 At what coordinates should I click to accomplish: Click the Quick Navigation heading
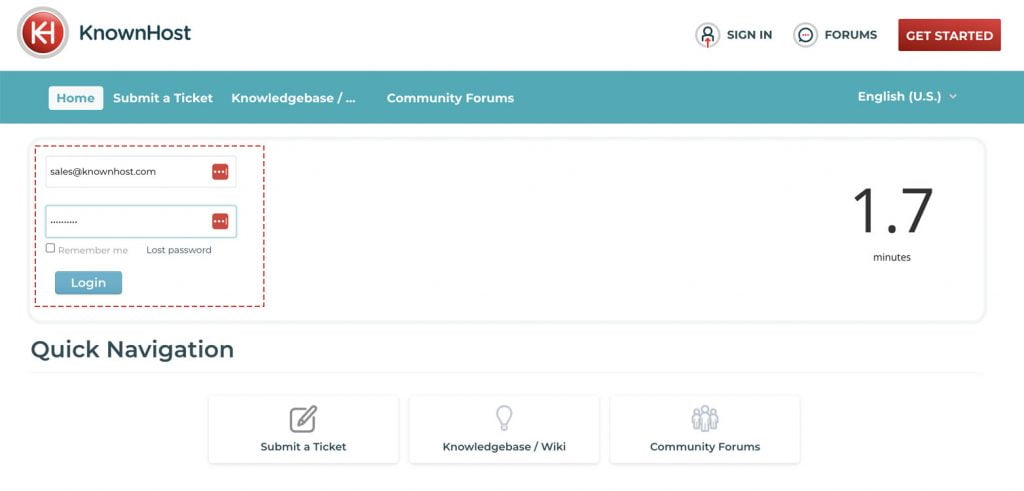click(x=132, y=350)
